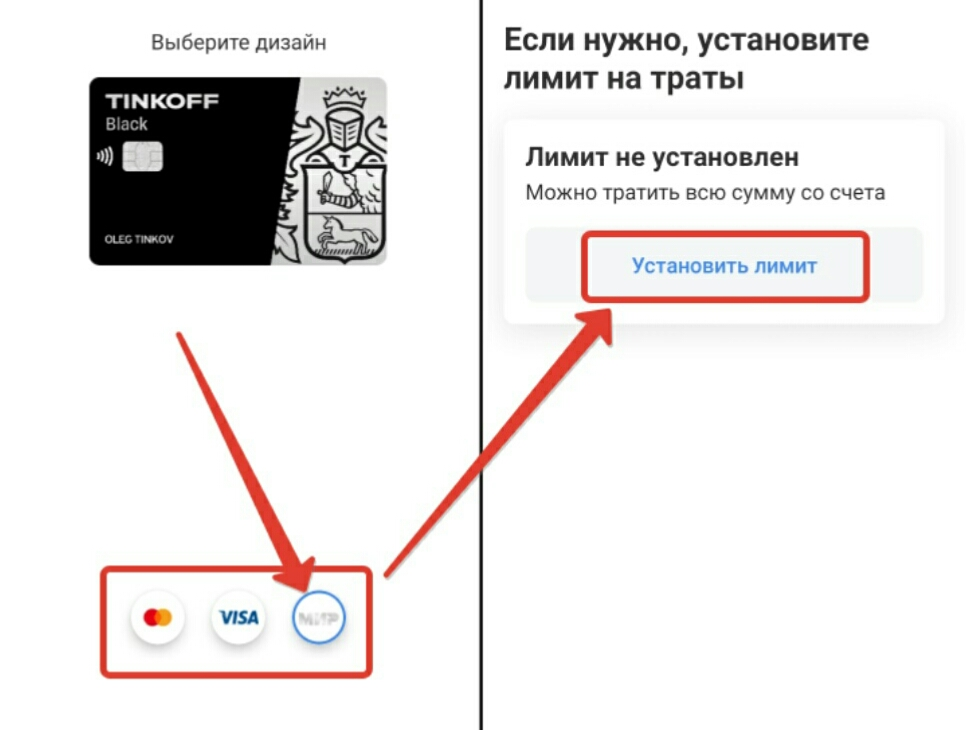
Task: Click the Можно тратить всю сумму text
Action: click(x=705, y=193)
